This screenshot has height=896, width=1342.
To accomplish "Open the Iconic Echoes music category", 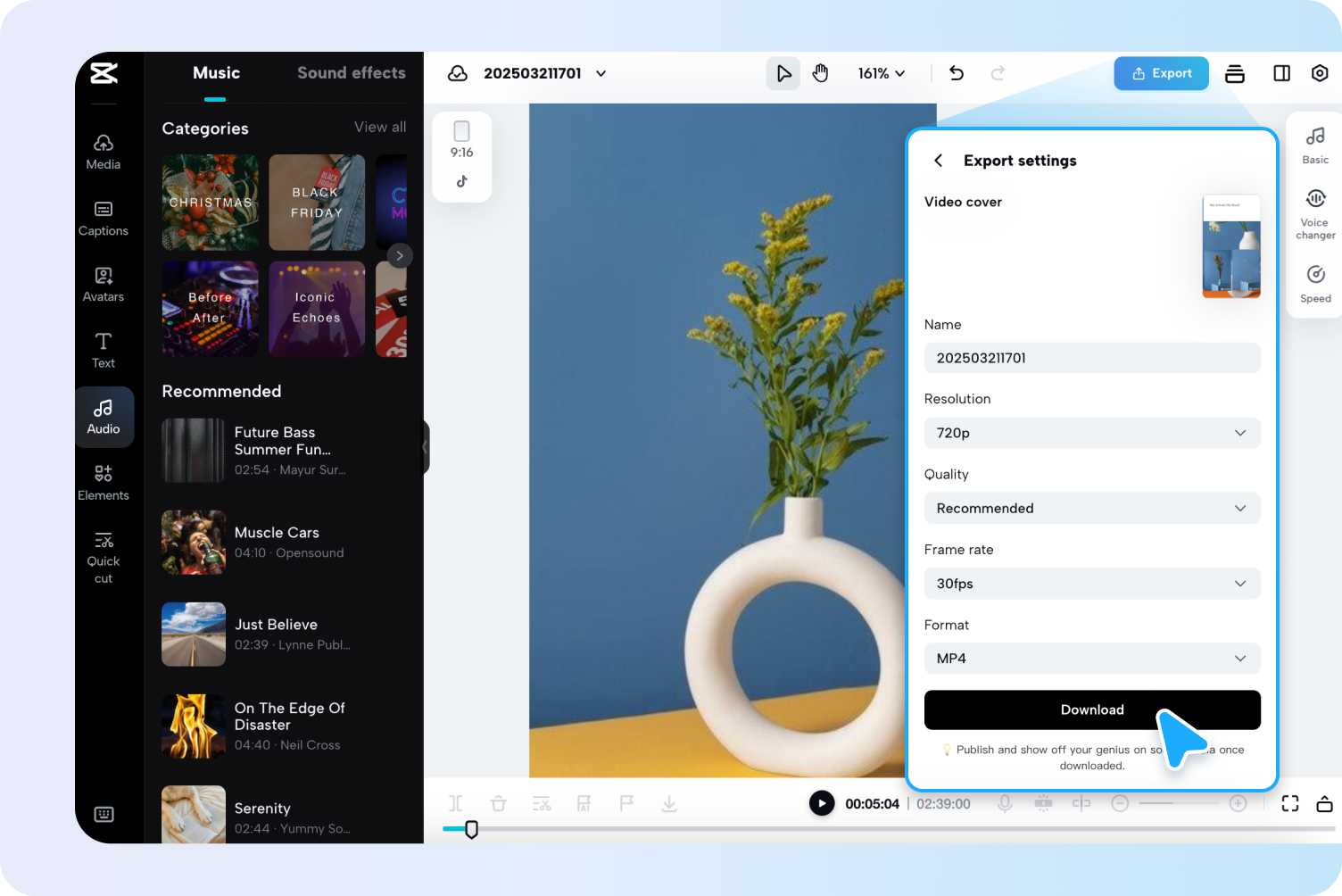I will click(317, 309).
